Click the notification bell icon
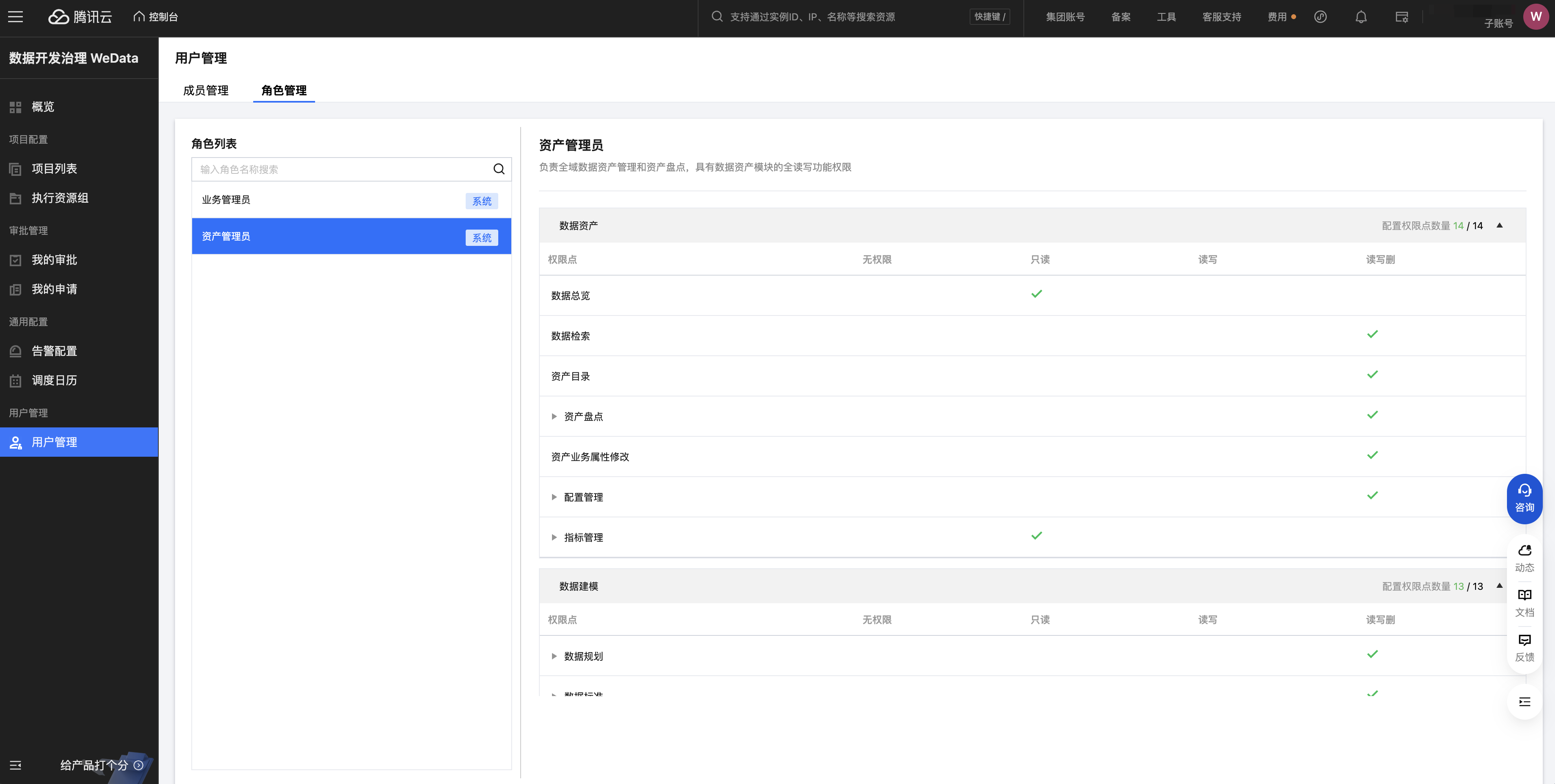This screenshot has height=784, width=1555. (x=1360, y=17)
